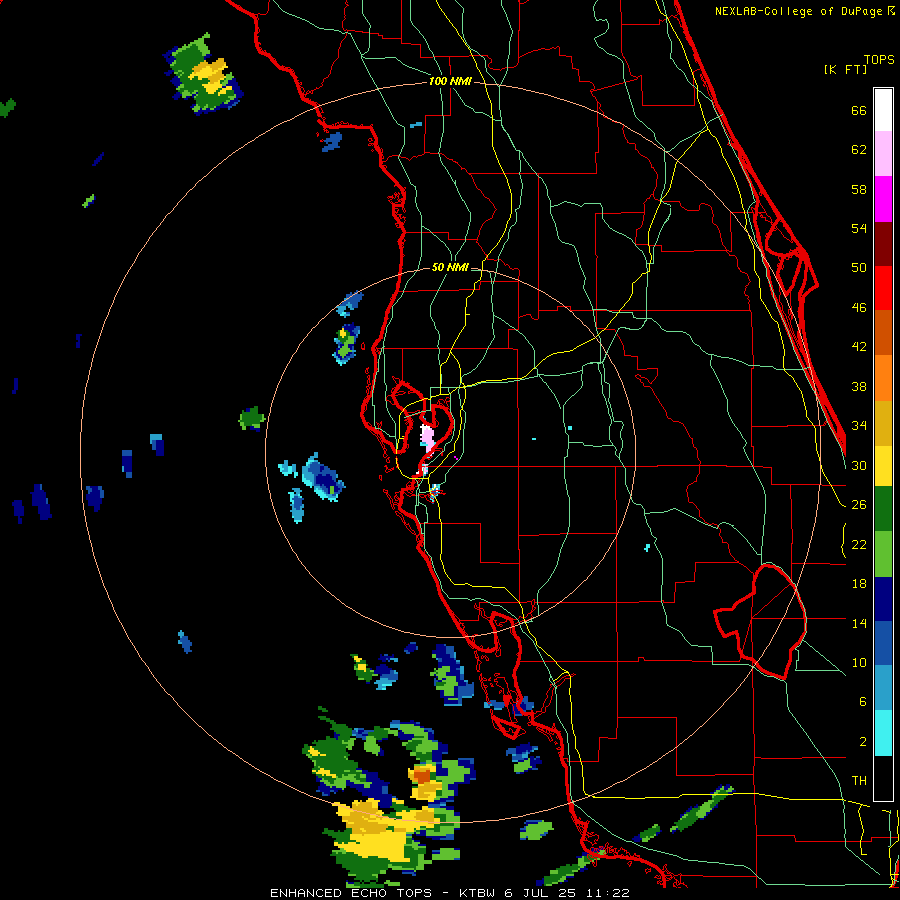The width and height of the screenshot is (900, 900).
Task: Click the dark orange echo core in the southern storm cluster
Action: pyautogui.click(x=422, y=777)
